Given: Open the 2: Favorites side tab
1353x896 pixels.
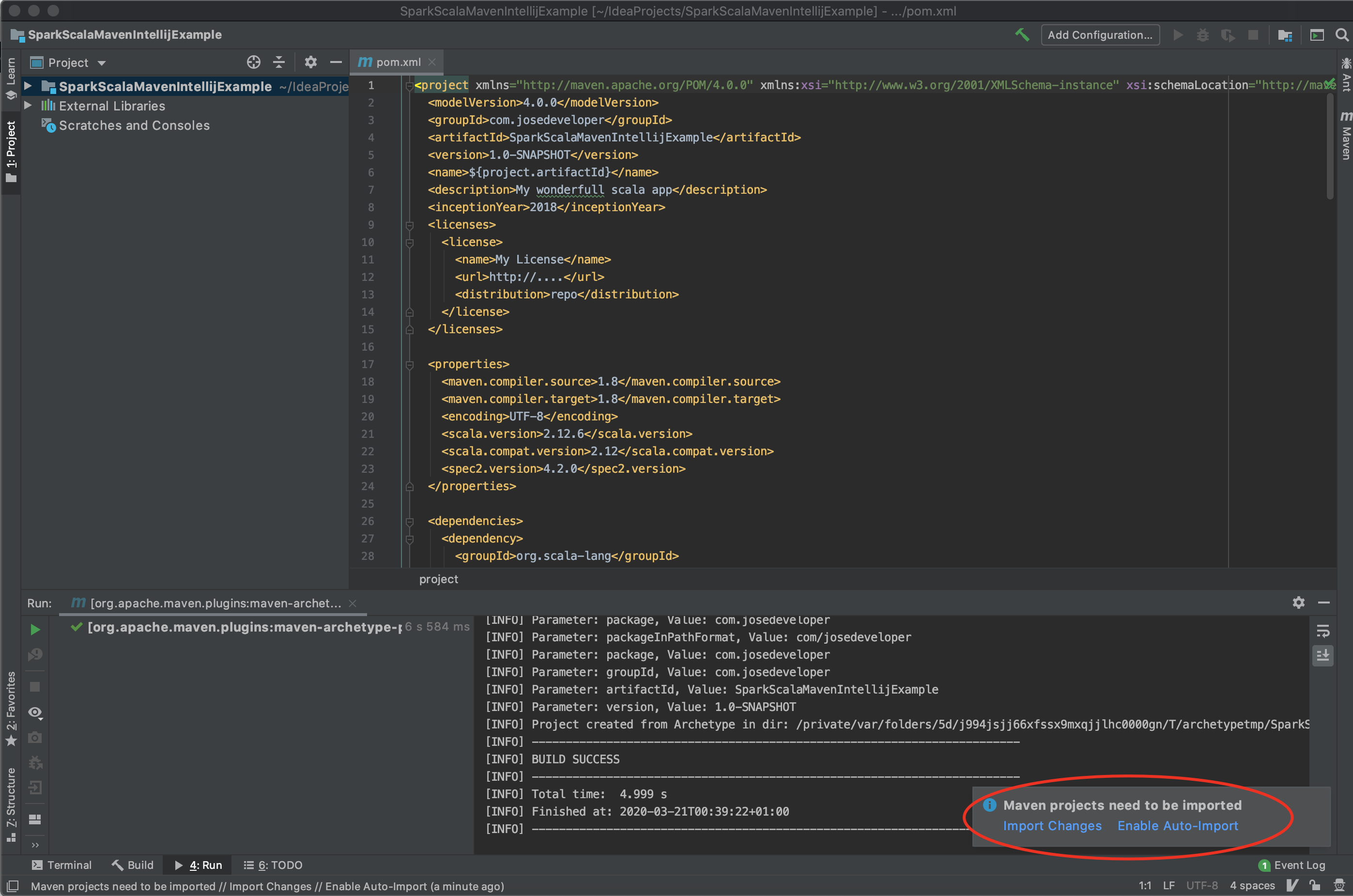Looking at the screenshot, I should click(x=11, y=709).
